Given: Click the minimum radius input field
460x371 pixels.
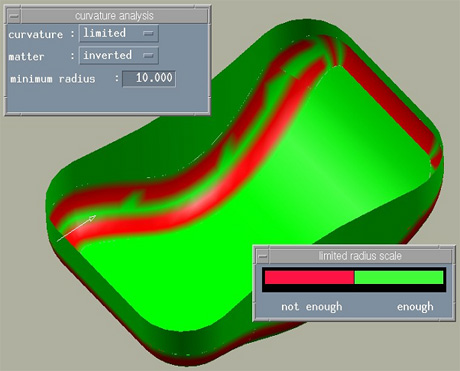Looking at the screenshot, I should (149, 79).
